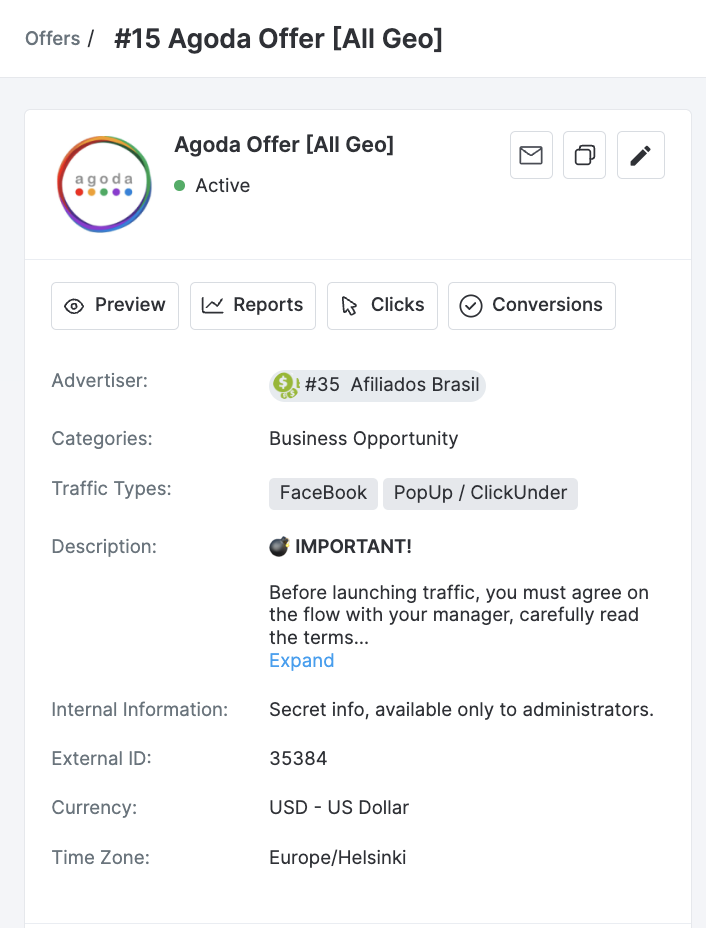Click the Secret info internal information text

[x=462, y=710]
